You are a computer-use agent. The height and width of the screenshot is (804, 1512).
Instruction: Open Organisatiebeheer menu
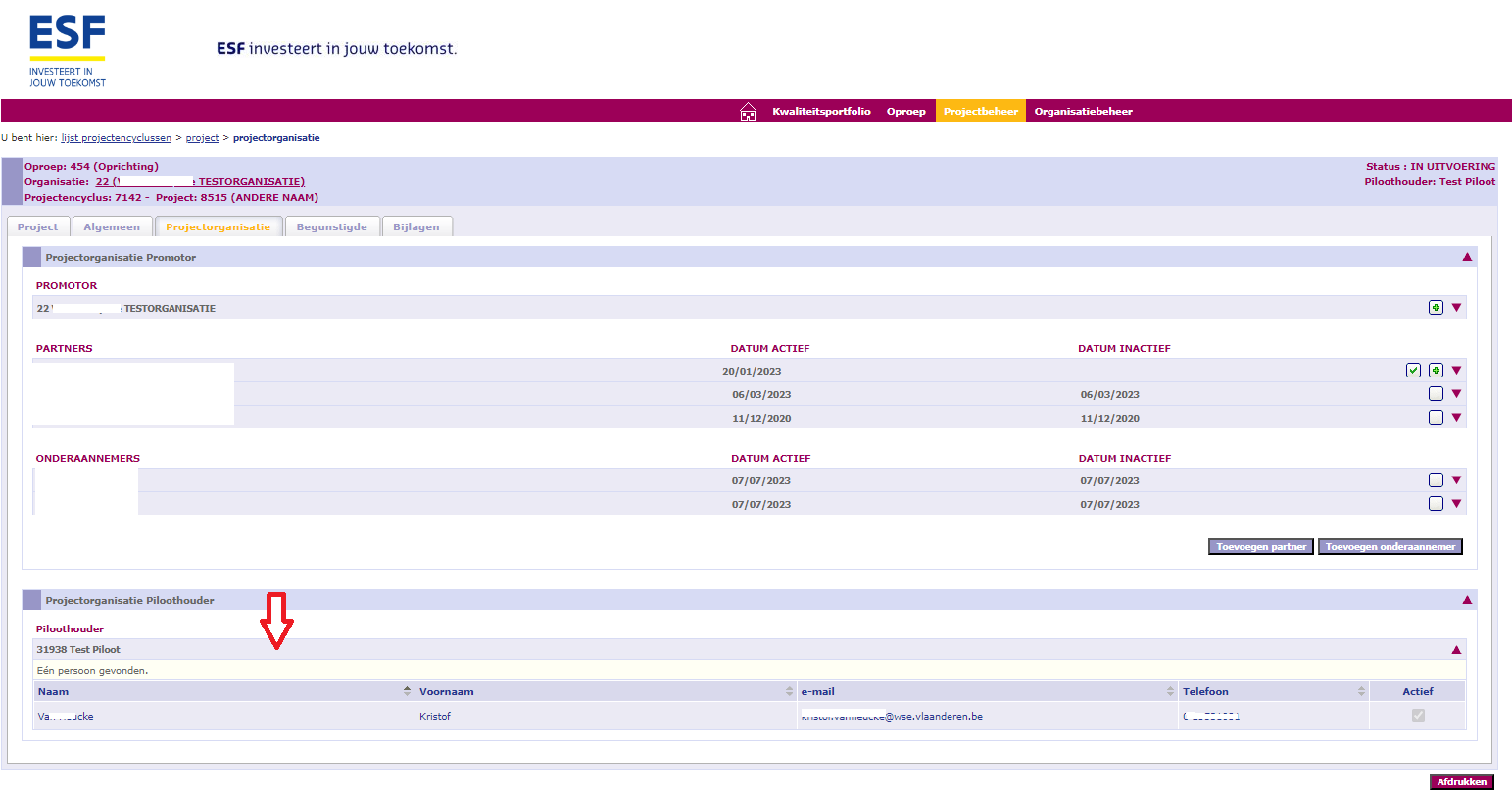coord(1084,112)
